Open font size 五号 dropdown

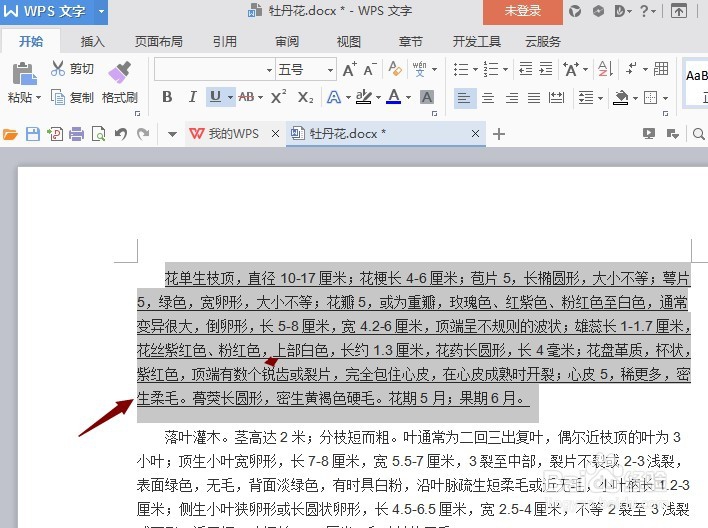click(x=331, y=70)
